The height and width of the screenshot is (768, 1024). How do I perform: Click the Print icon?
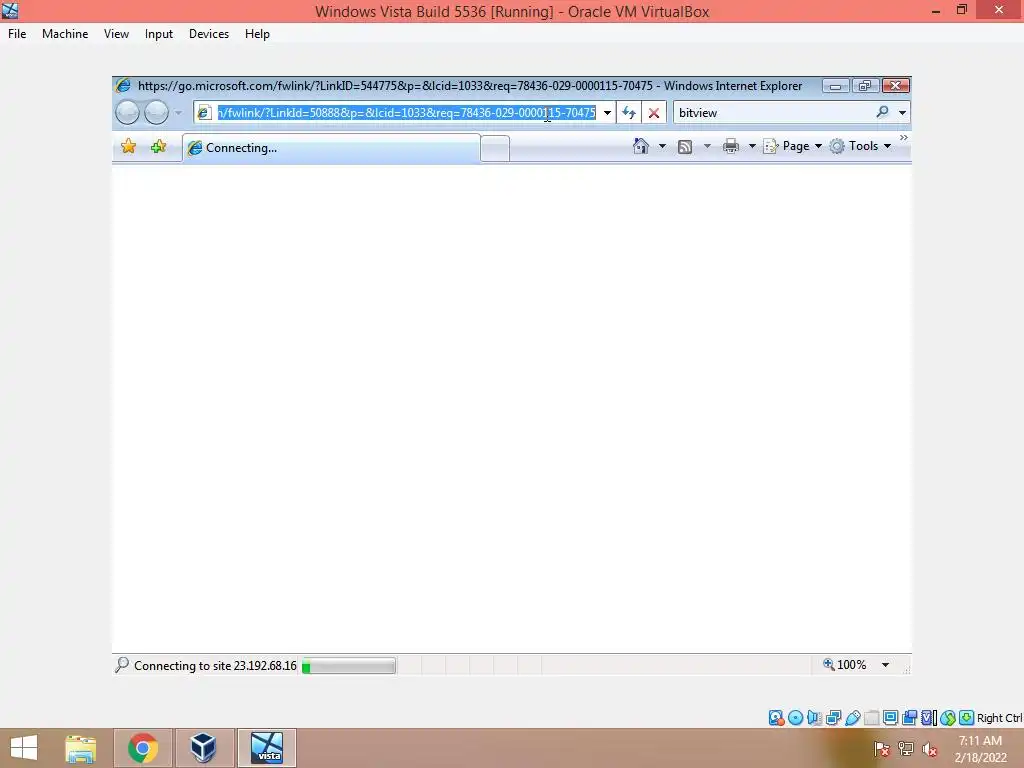pyautogui.click(x=731, y=146)
